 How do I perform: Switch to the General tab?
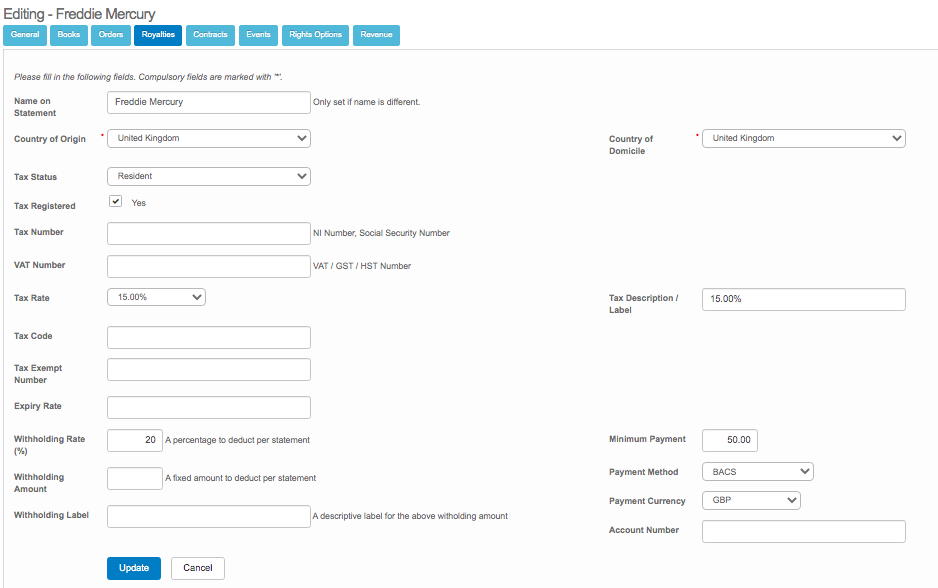(x=25, y=35)
